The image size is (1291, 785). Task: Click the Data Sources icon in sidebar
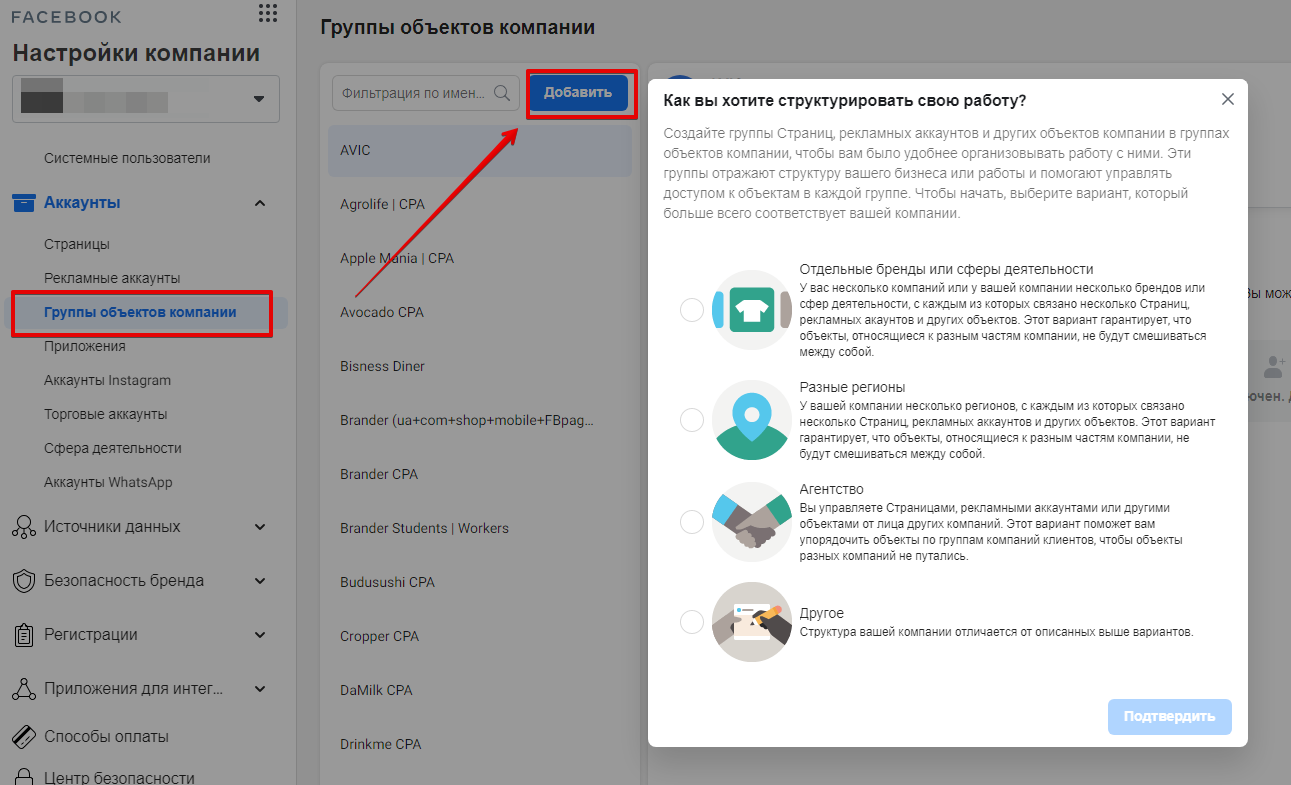(x=23, y=527)
